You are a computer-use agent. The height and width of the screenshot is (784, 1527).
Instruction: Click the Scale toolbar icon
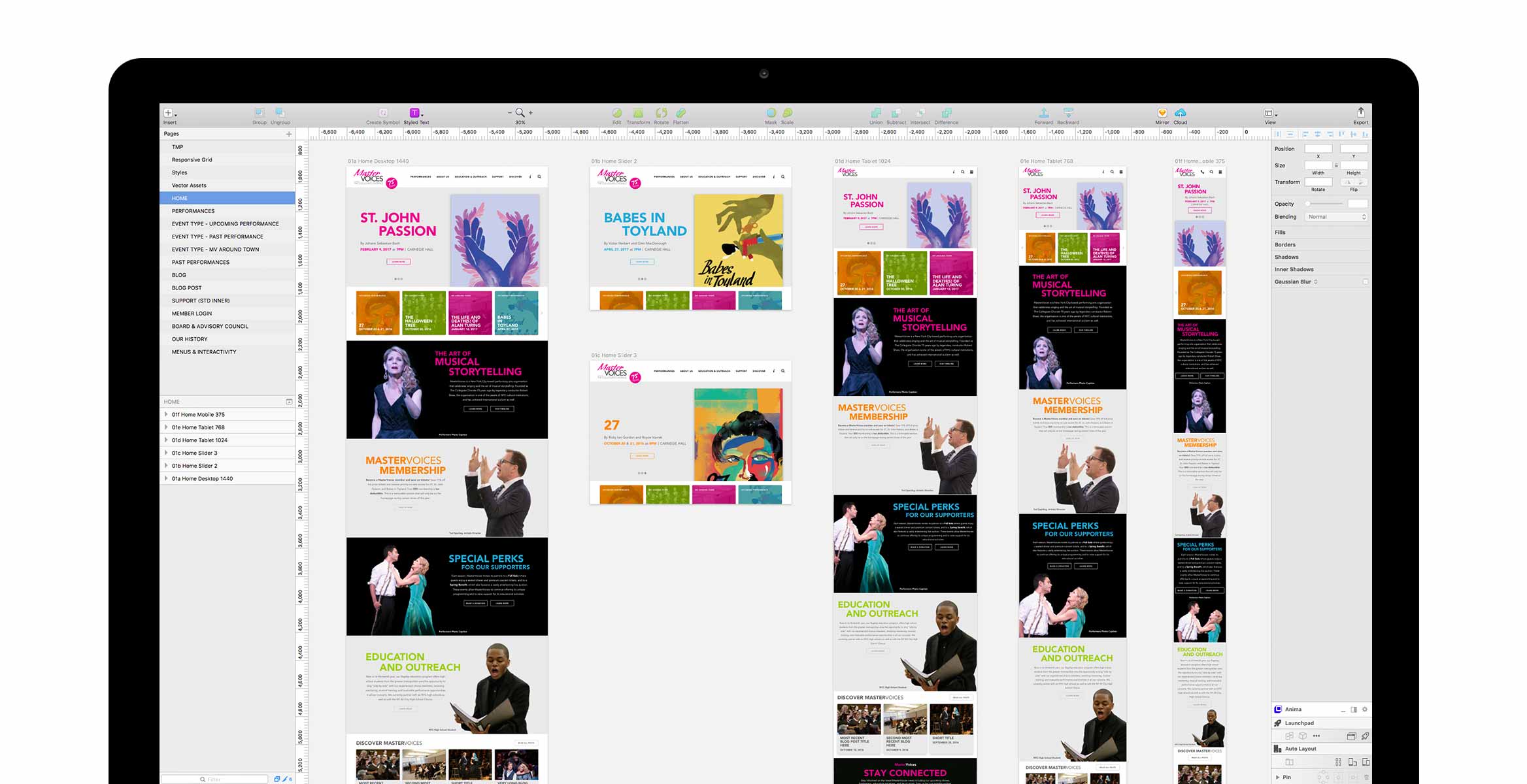pyautogui.click(x=787, y=113)
